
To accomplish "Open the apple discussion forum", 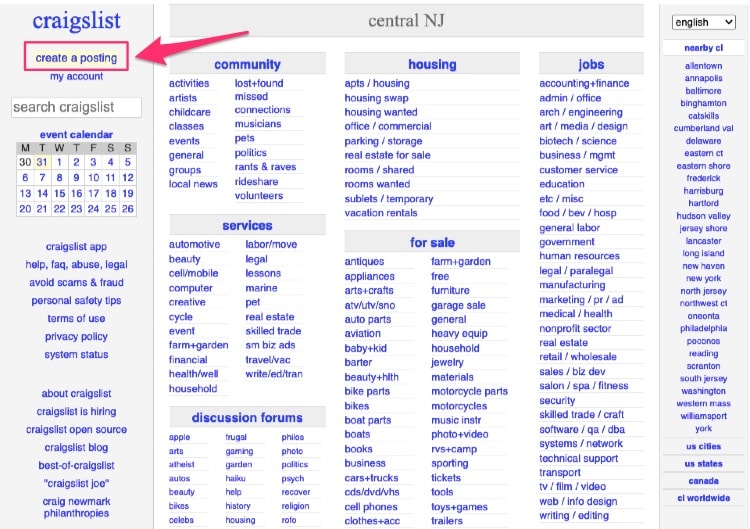I will [179, 437].
